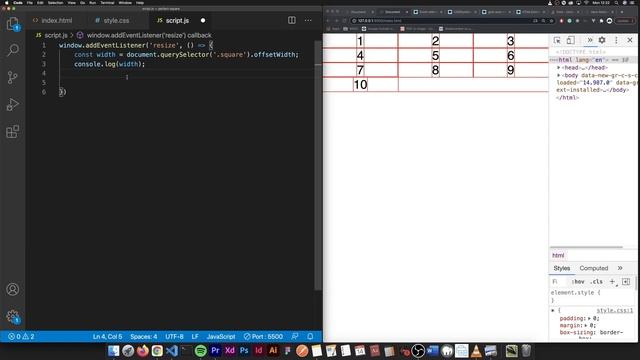Launch Premiere Pro from the Dock

215,351
